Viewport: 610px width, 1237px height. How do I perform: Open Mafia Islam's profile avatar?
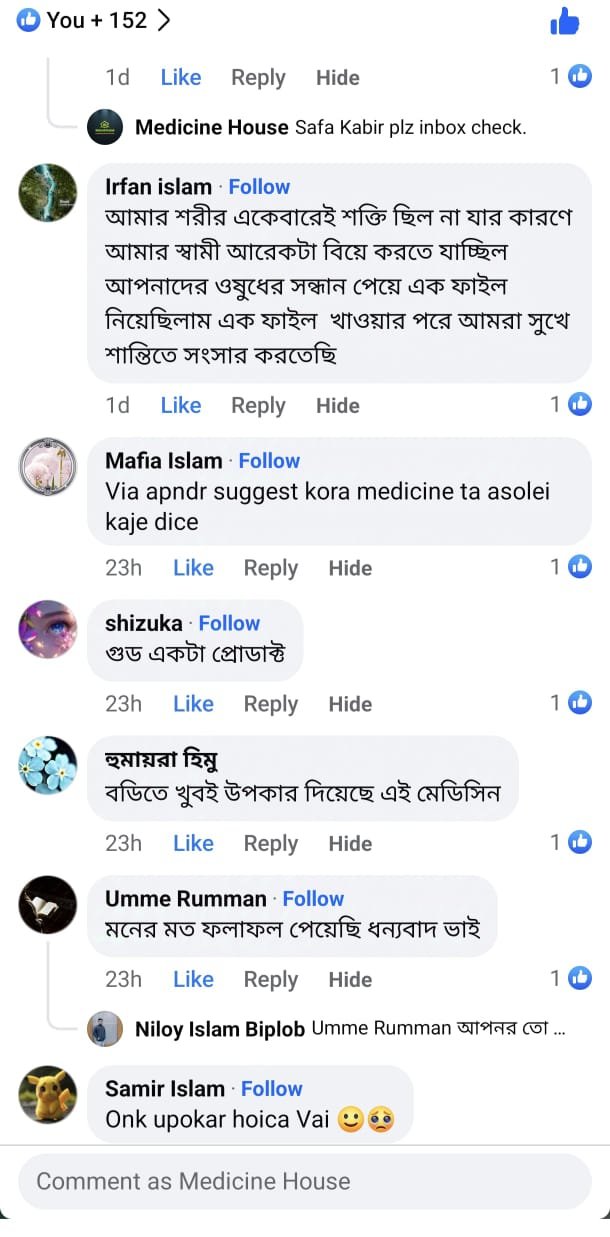coord(48,466)
